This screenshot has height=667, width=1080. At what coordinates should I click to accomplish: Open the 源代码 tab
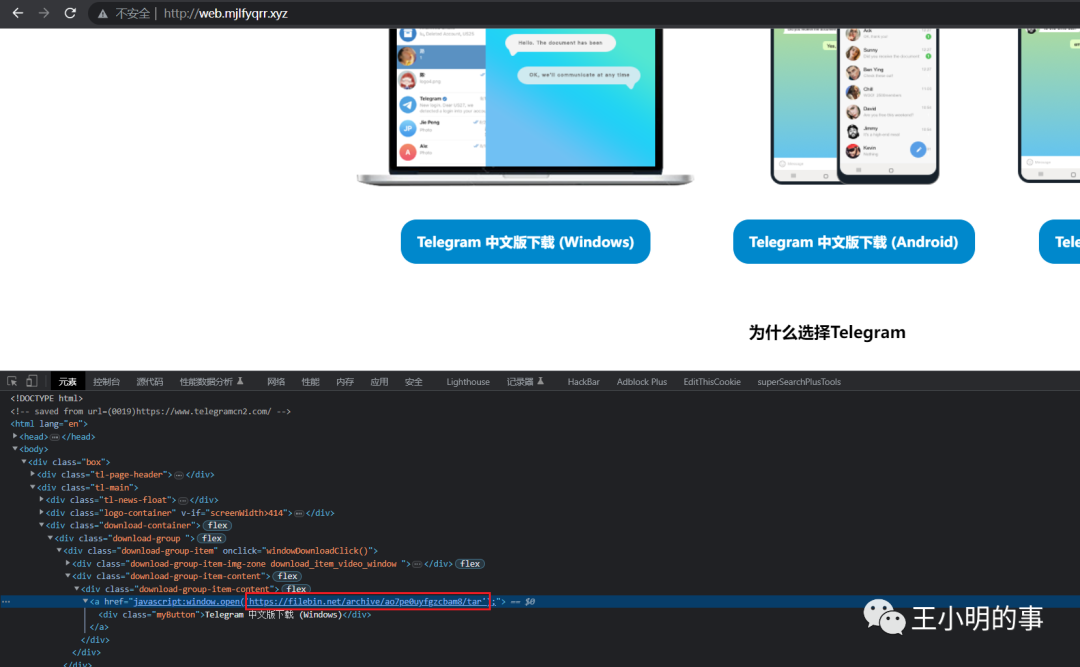(149, 382)
